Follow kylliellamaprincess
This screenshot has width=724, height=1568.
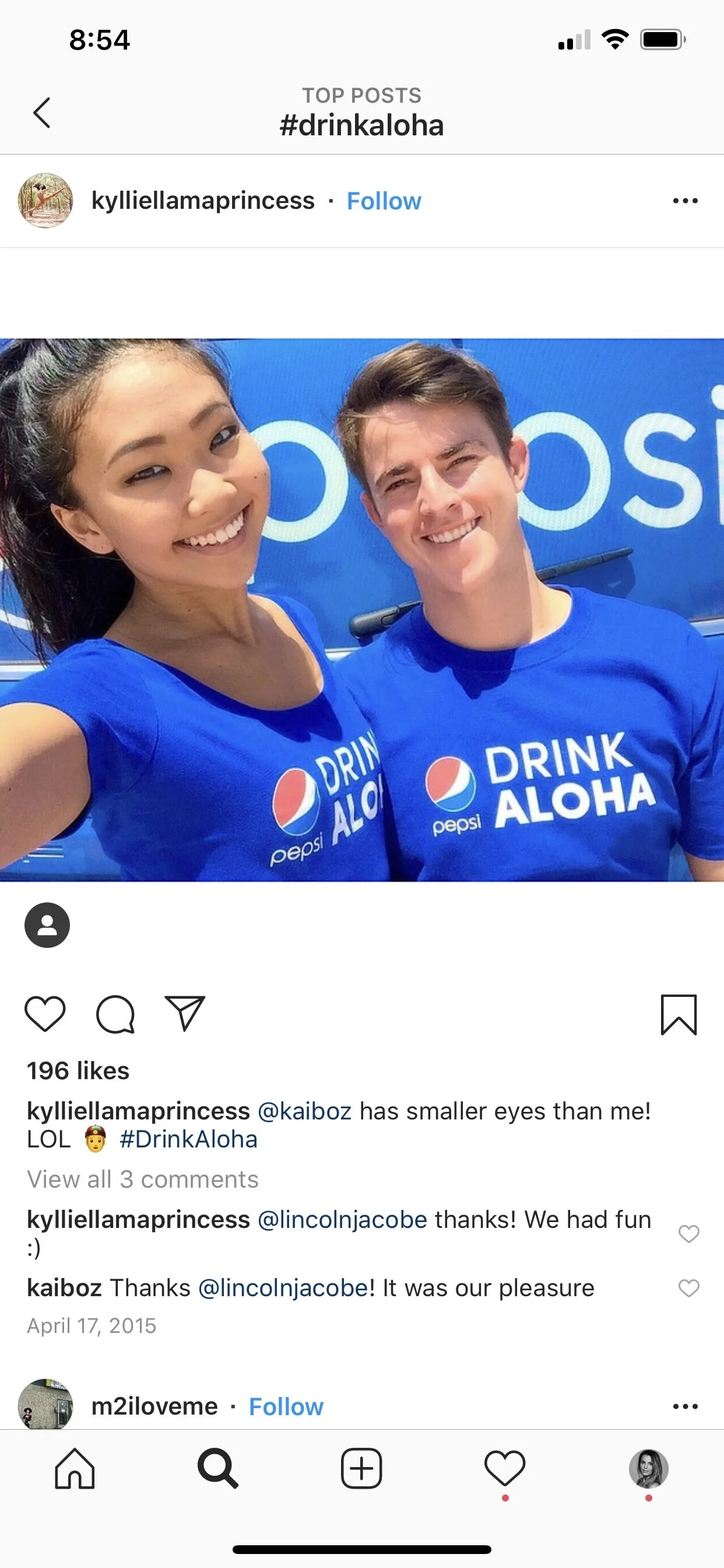384,201
